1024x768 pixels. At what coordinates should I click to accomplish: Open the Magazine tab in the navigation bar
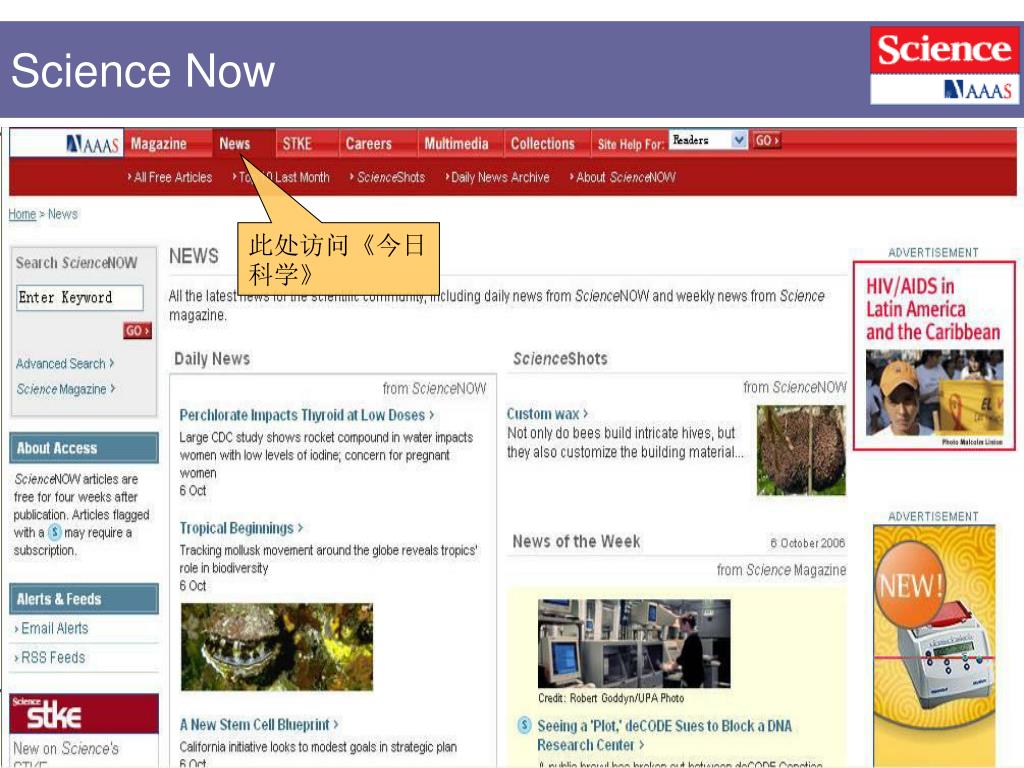pyautogui.click(x=159, y=144)
